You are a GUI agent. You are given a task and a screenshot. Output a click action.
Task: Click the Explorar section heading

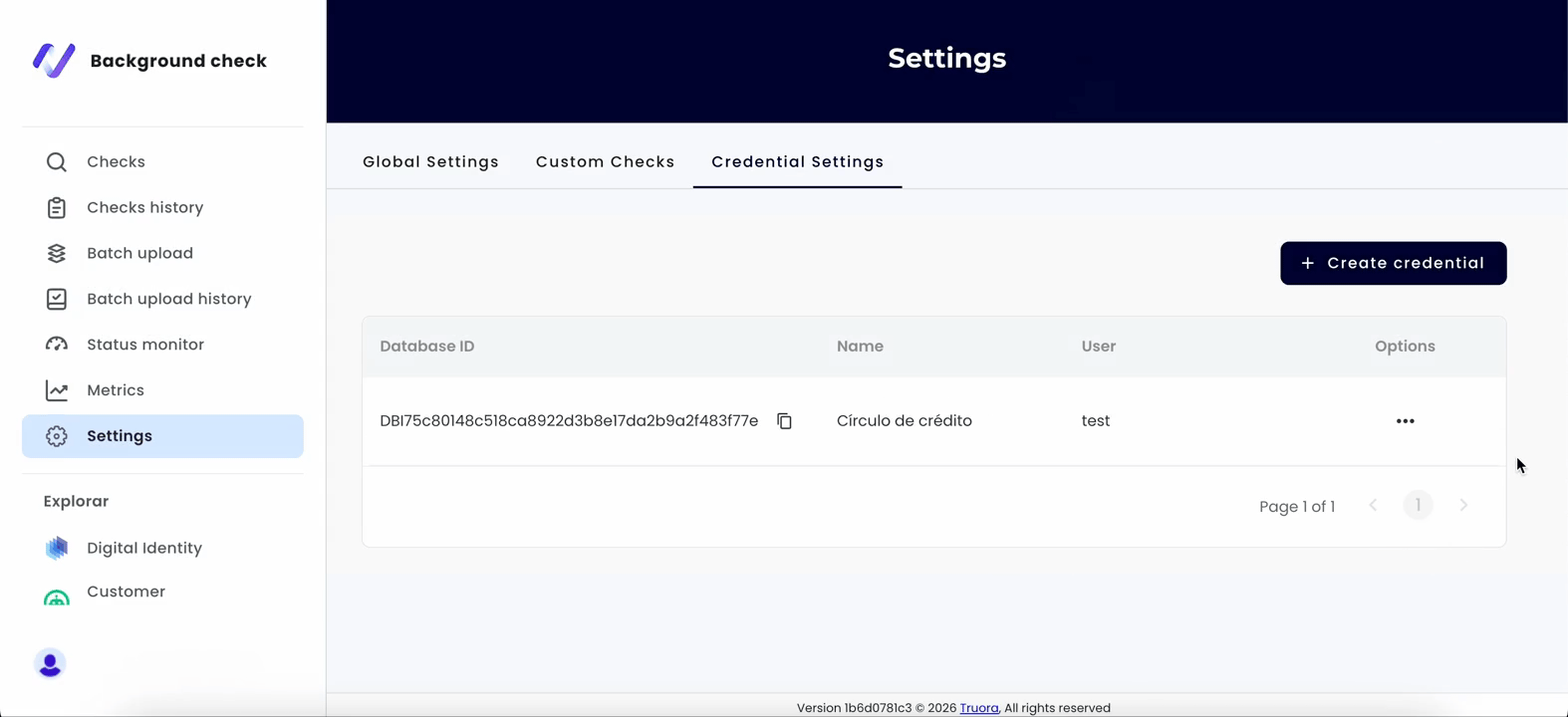point(76,502)
